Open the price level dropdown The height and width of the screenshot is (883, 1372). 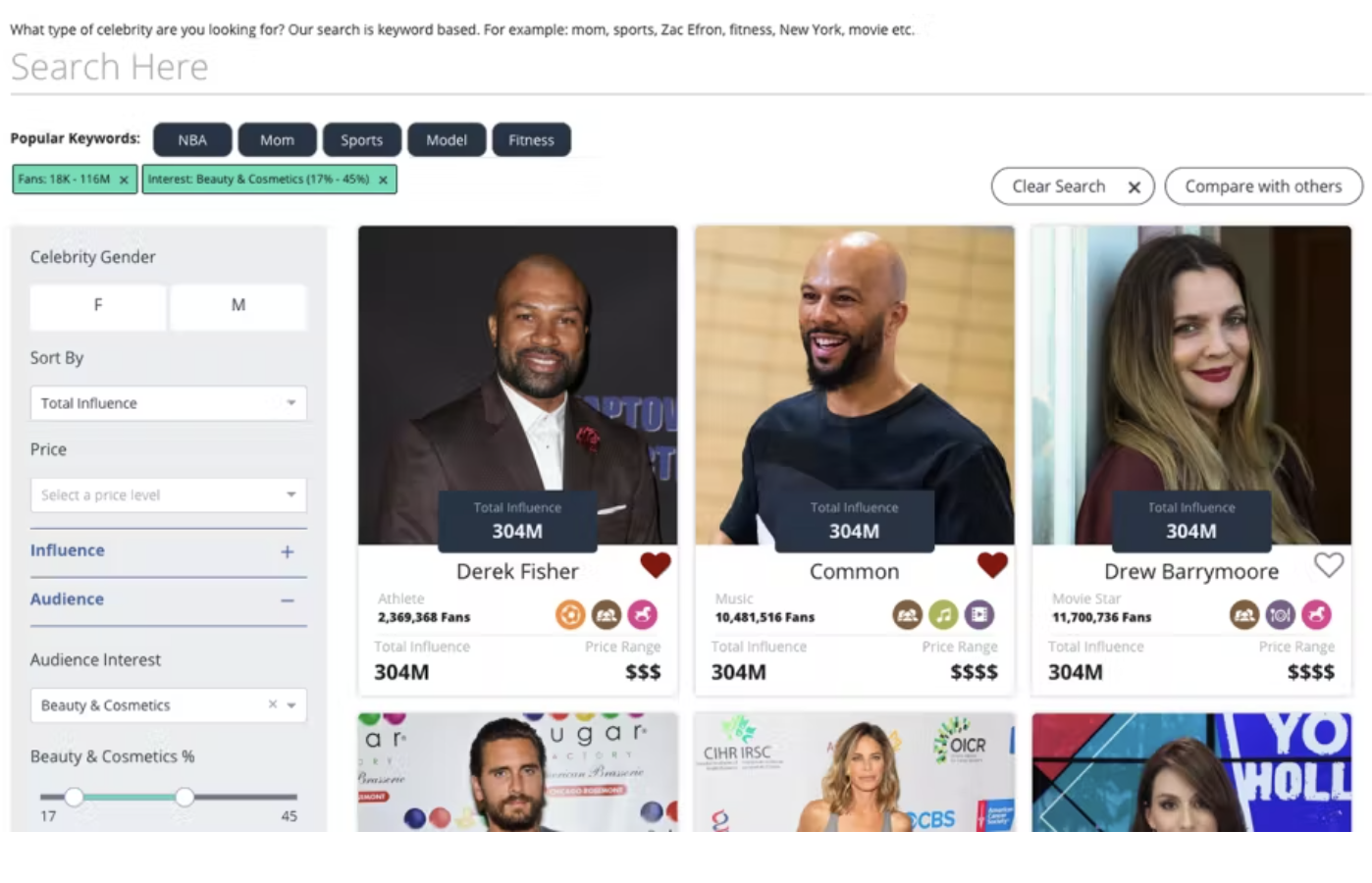169,494
